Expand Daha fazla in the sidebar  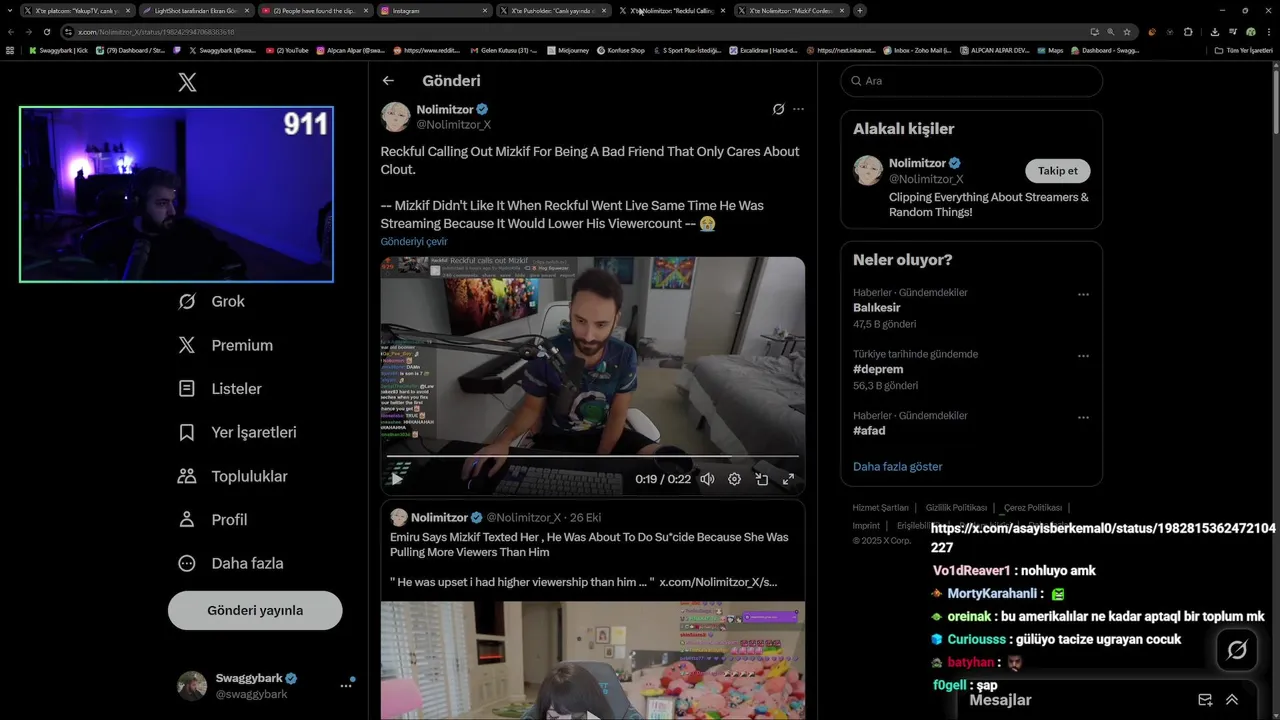pos(230,563)
